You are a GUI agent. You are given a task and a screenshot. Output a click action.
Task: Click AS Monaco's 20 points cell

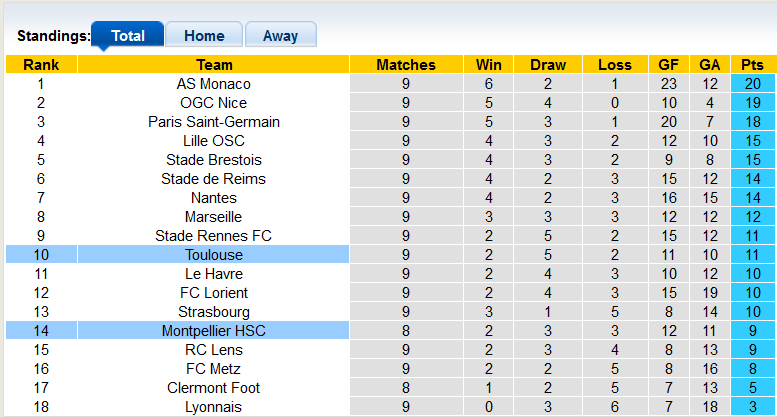pos(753,84)
